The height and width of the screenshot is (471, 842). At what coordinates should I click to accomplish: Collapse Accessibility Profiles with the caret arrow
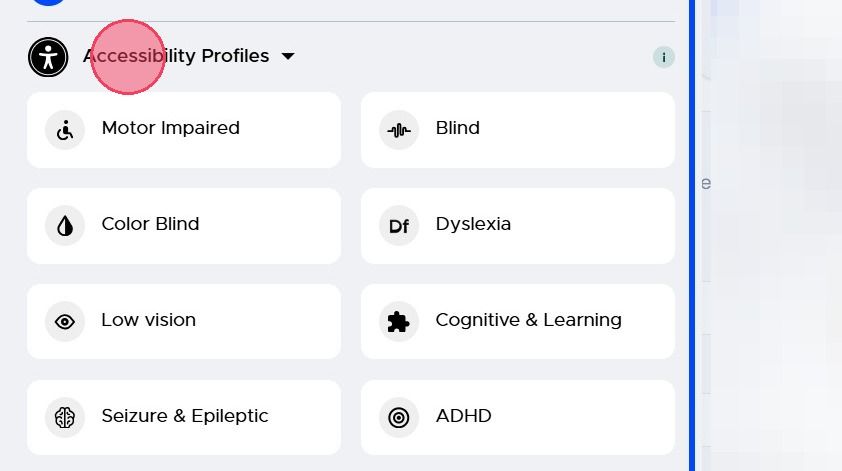pos(288,56)
